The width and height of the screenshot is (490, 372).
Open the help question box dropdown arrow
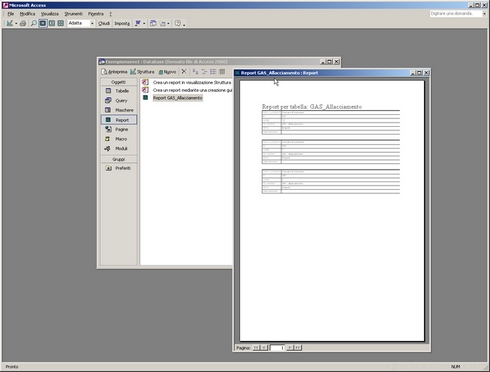pos(484,14)
